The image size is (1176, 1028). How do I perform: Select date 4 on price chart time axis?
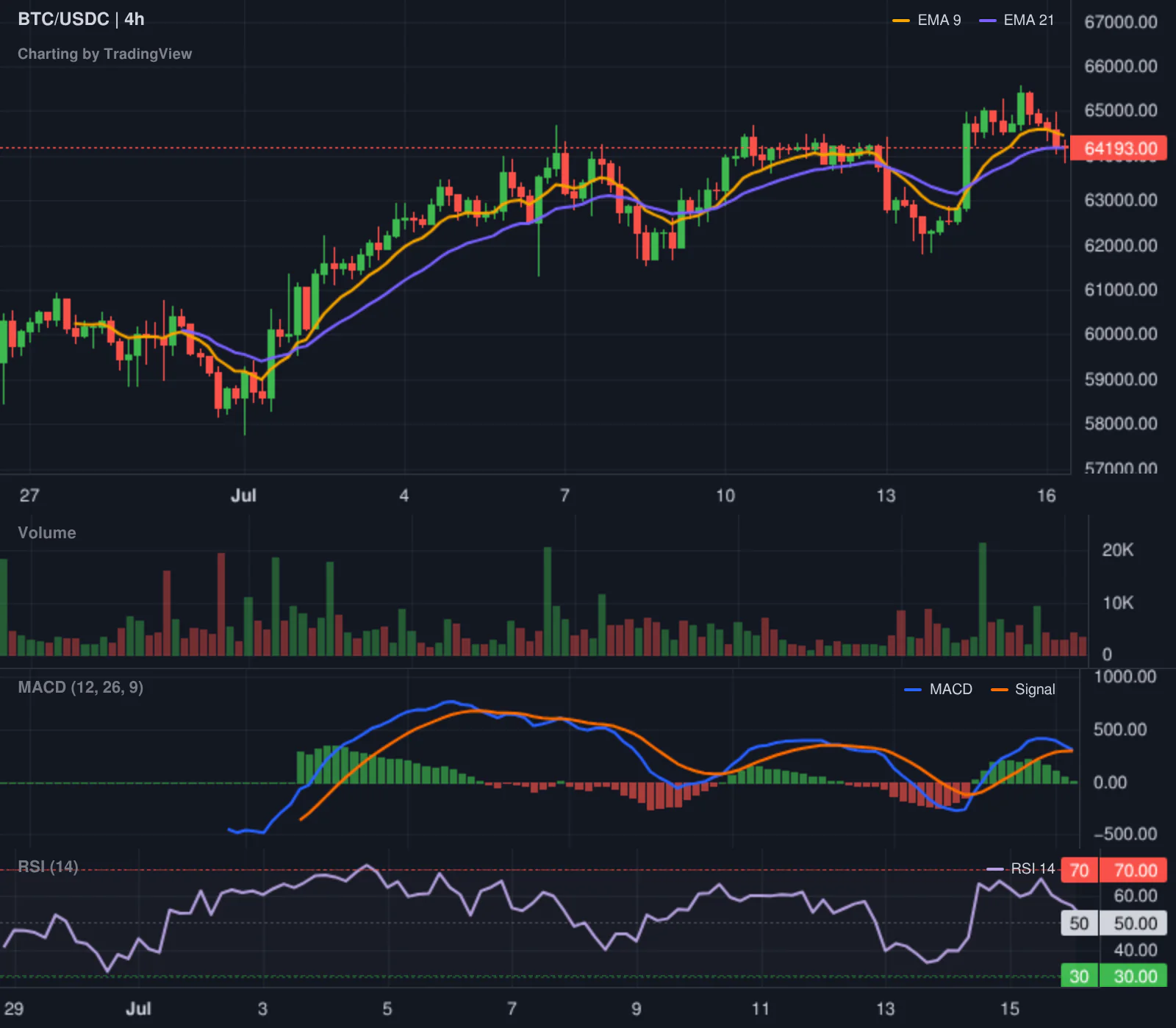pos(404,496)
